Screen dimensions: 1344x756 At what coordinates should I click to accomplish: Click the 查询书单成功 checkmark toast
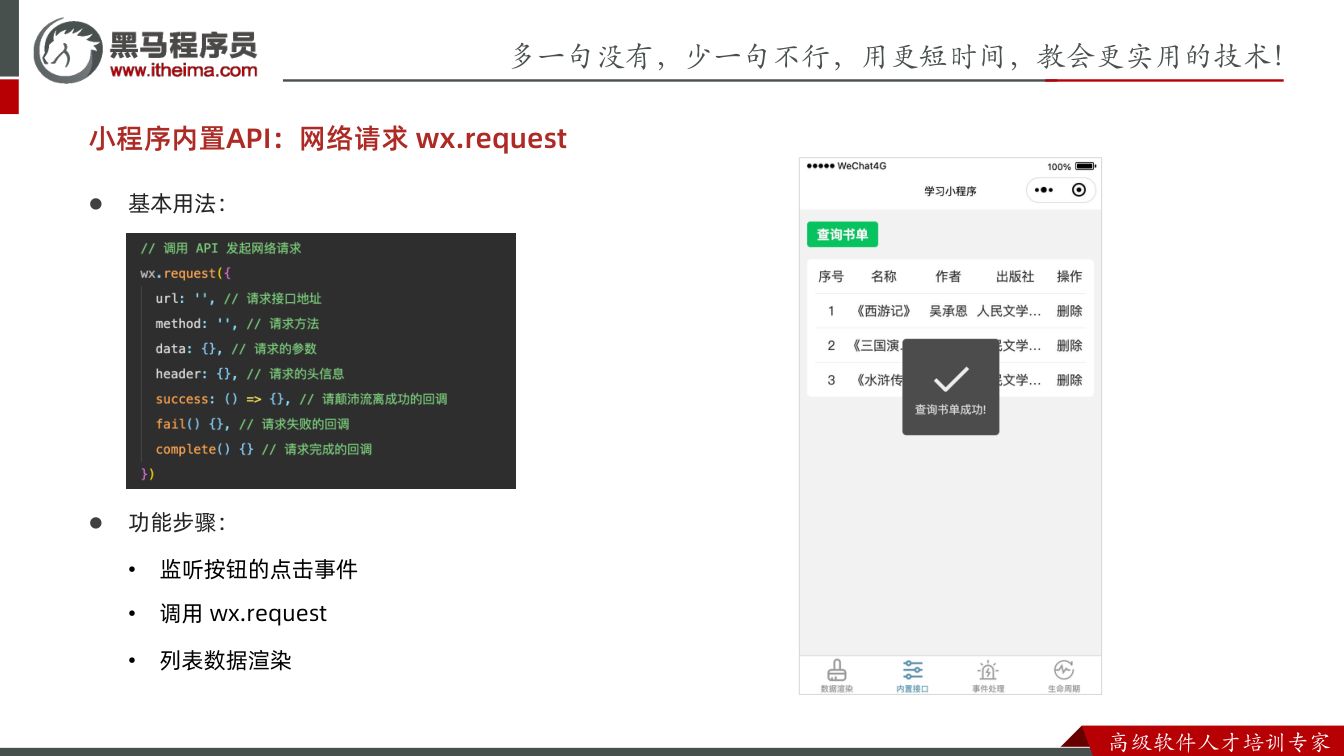950,387
